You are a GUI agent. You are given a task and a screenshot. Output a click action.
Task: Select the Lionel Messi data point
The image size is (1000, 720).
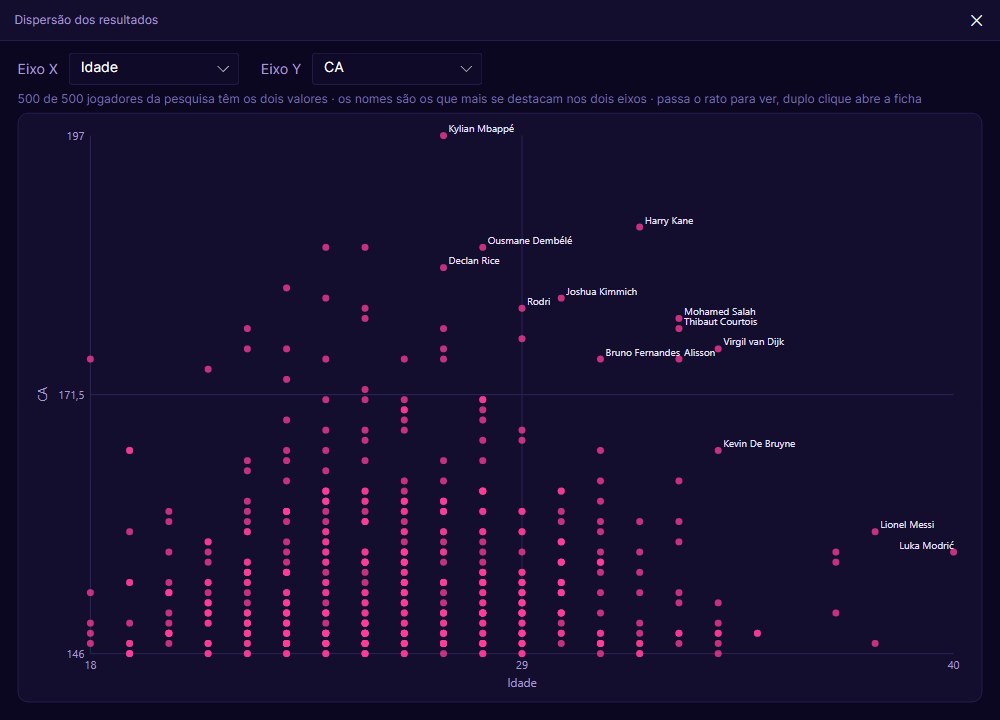(x=875, y=532)
